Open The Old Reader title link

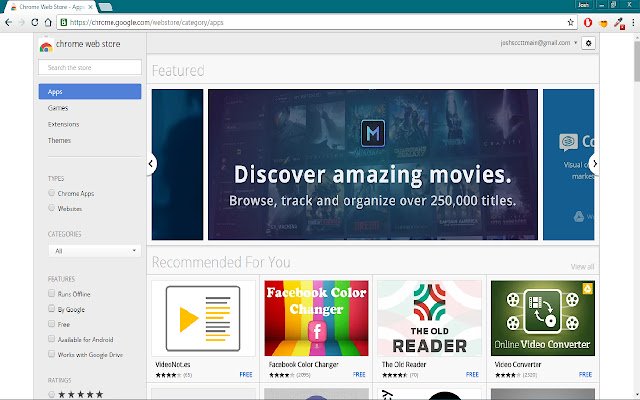click(x=404, y=364)
